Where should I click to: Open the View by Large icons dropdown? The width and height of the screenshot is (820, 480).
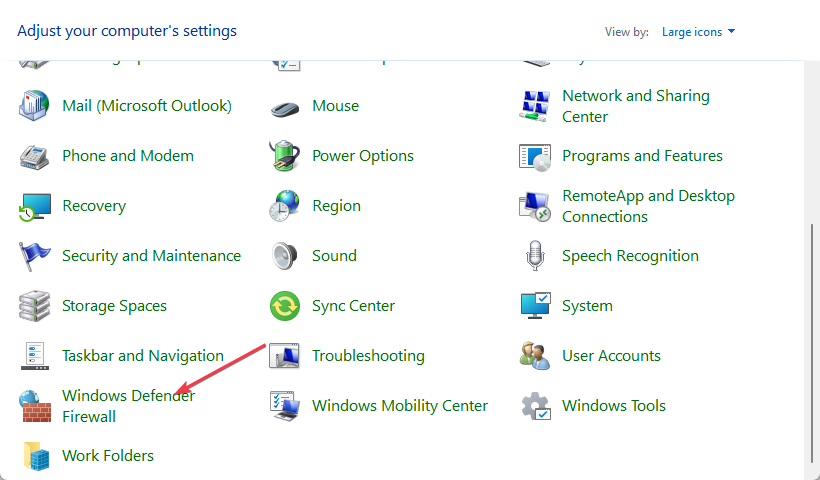point(698,32)
